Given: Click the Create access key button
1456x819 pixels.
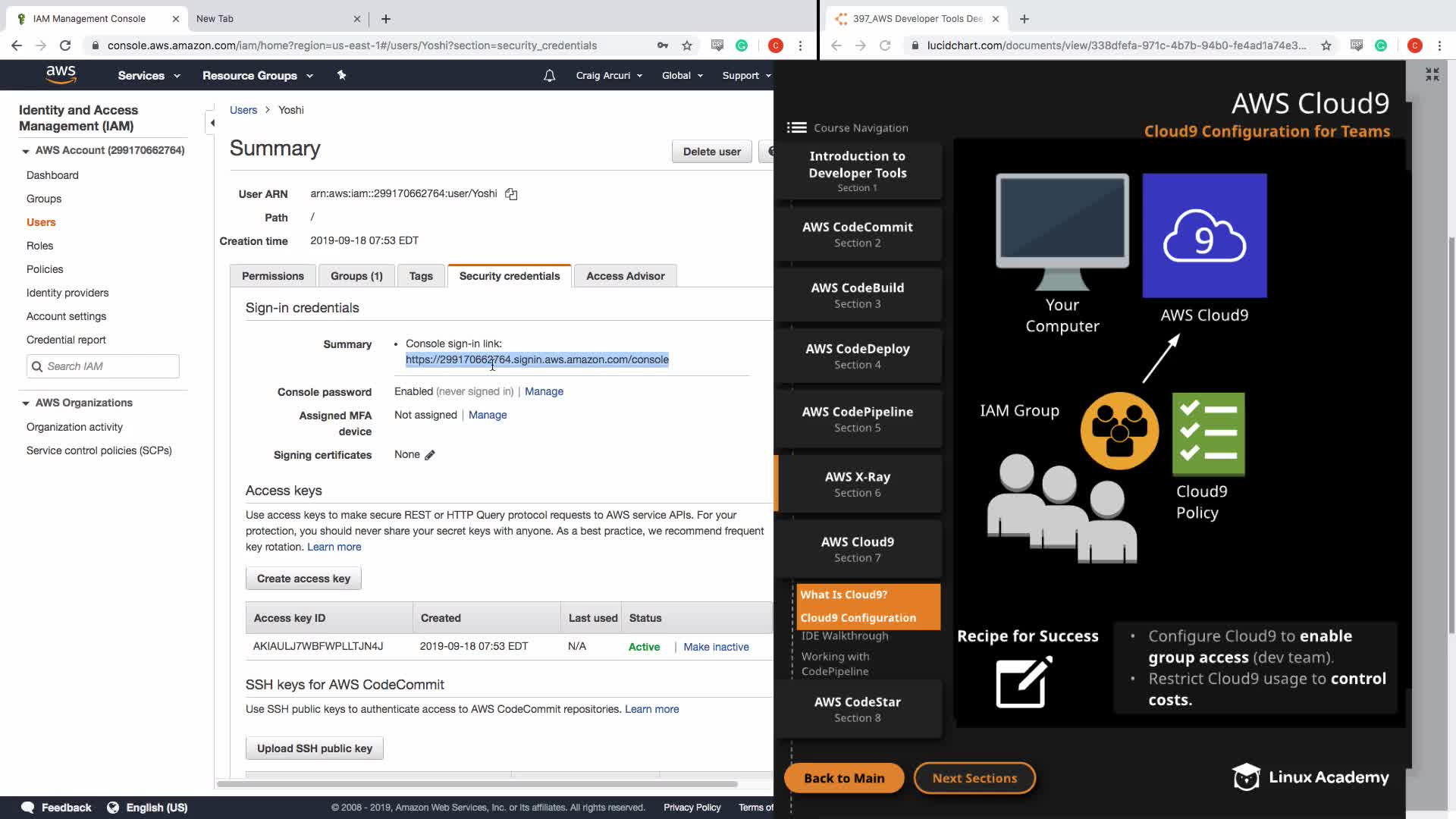Looking at the screenshot, I should (303, 579).
